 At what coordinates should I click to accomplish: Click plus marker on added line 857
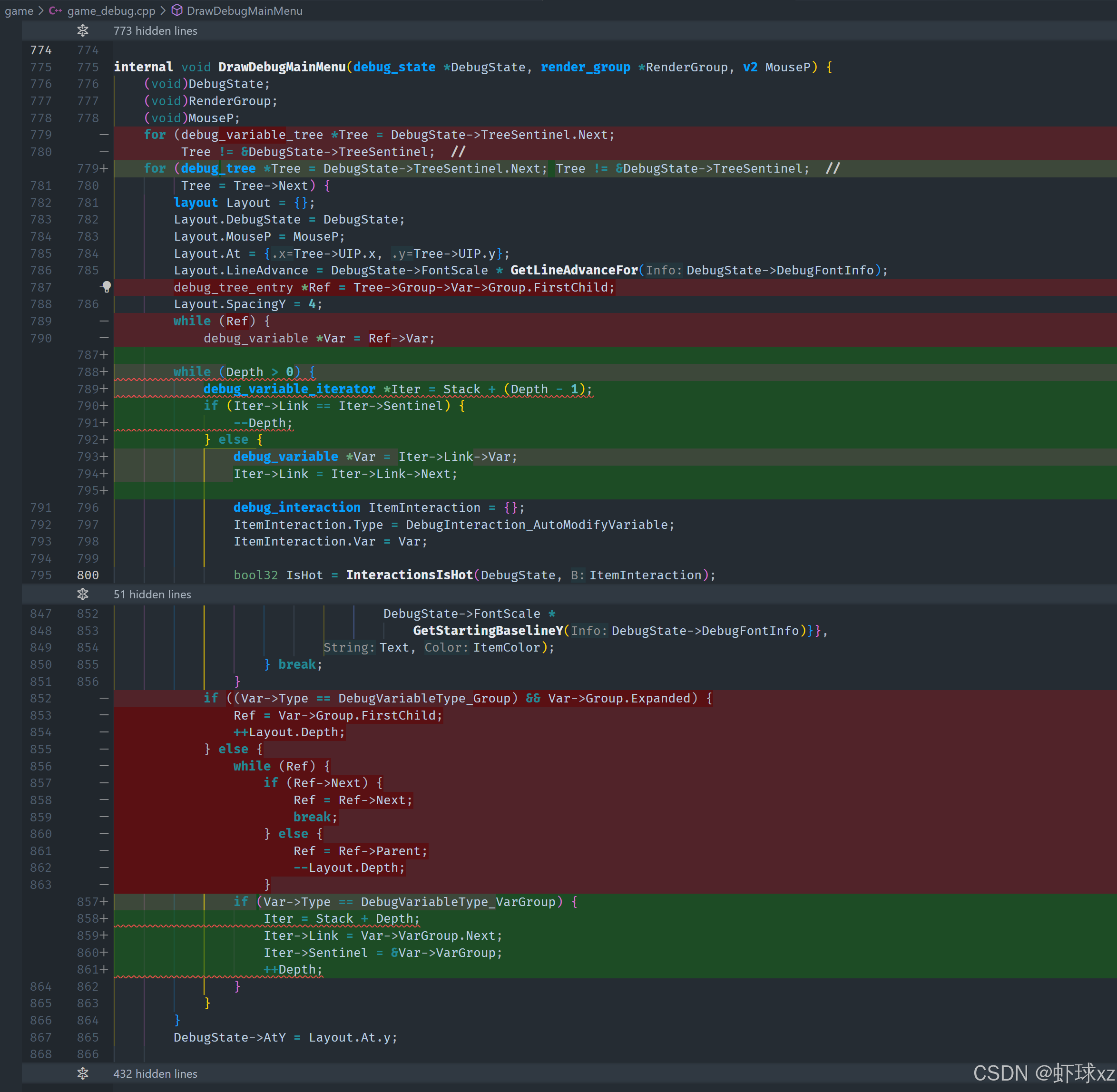(x=104, y=902)
